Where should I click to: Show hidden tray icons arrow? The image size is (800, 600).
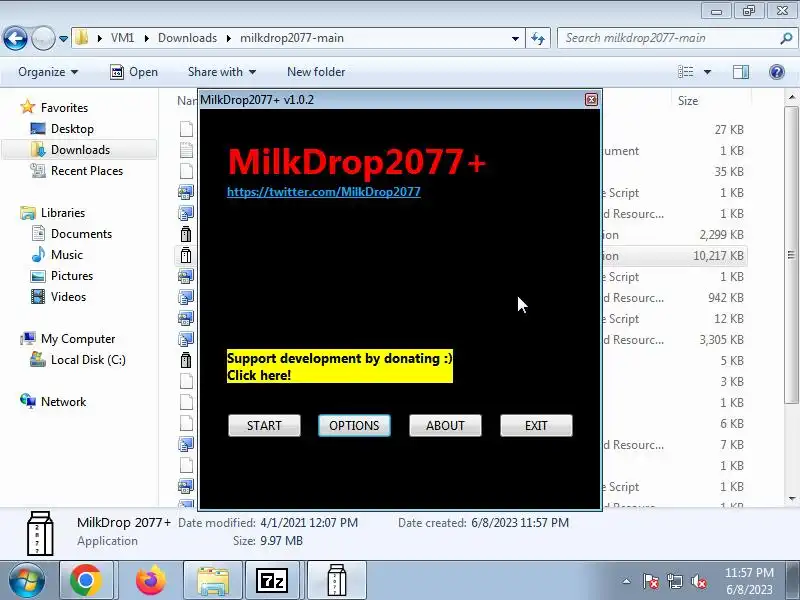coord(627,581)
